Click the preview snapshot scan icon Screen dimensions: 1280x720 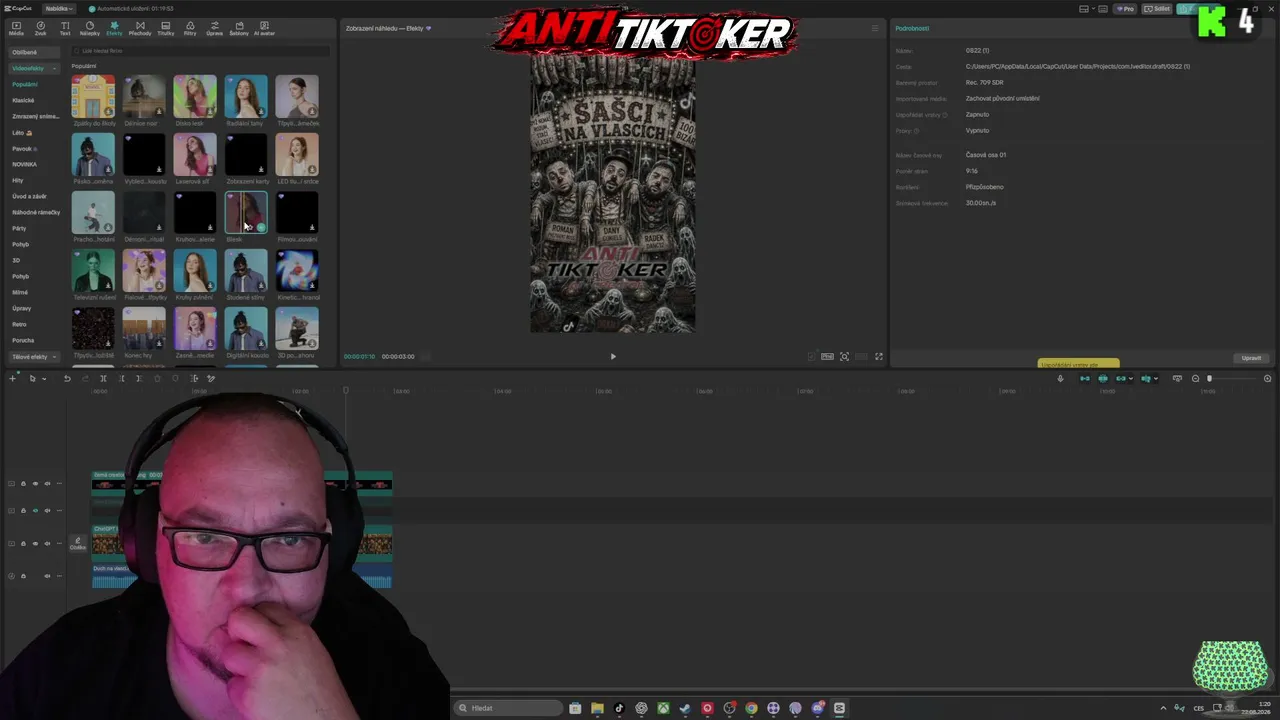(845, 356)
